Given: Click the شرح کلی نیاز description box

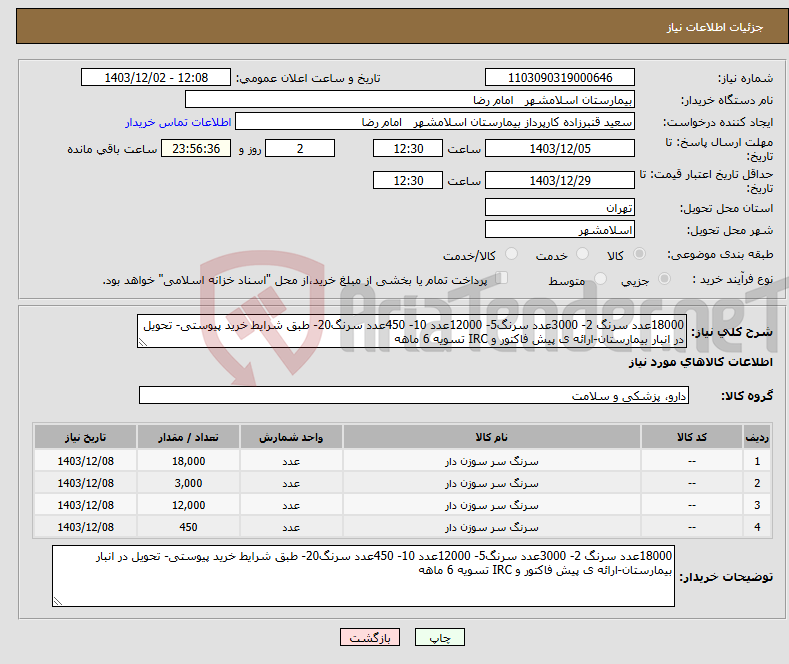Looking at the screenshot, I should [x=412, y=331].
